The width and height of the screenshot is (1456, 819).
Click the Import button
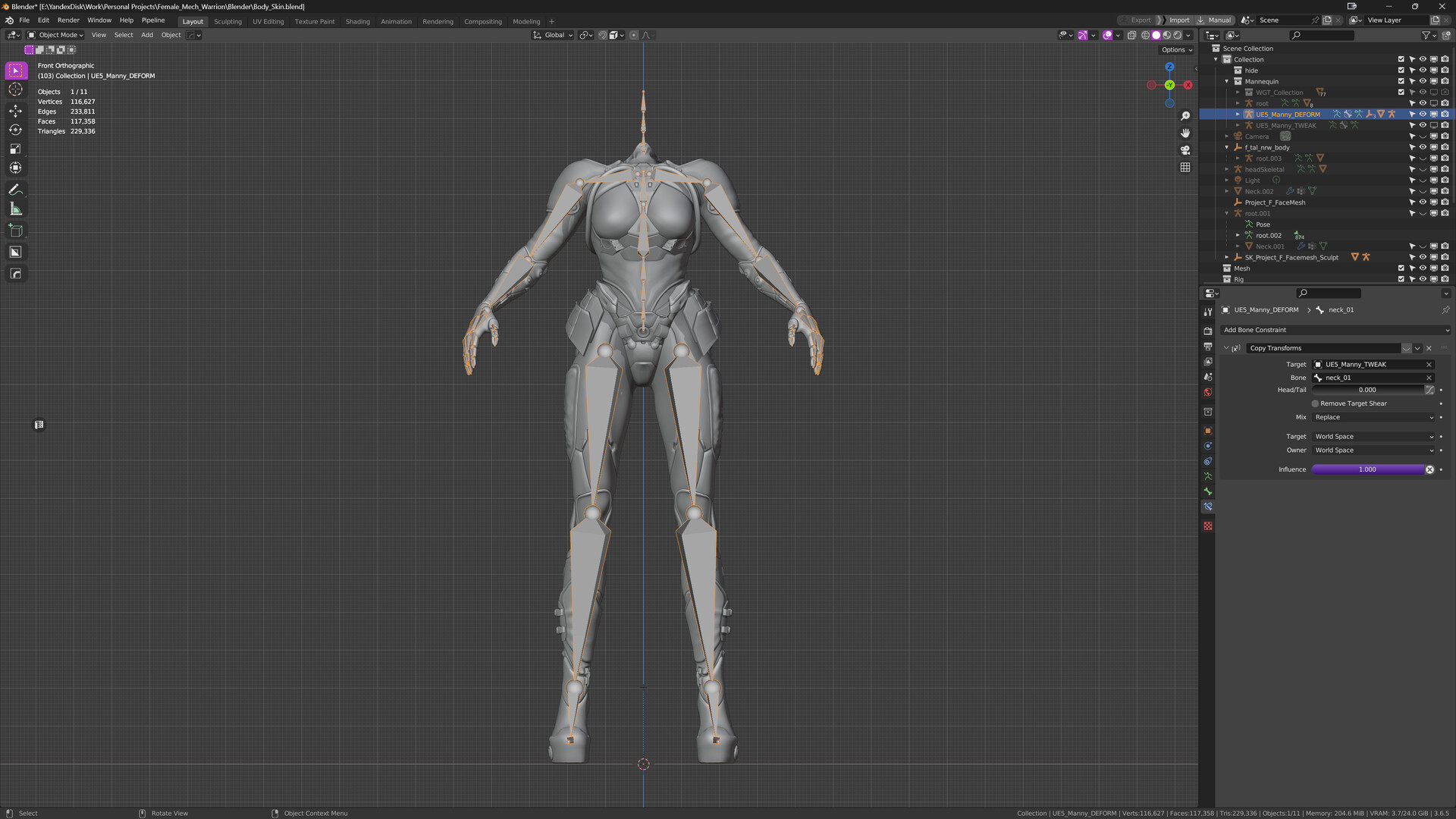(1178, 20)
